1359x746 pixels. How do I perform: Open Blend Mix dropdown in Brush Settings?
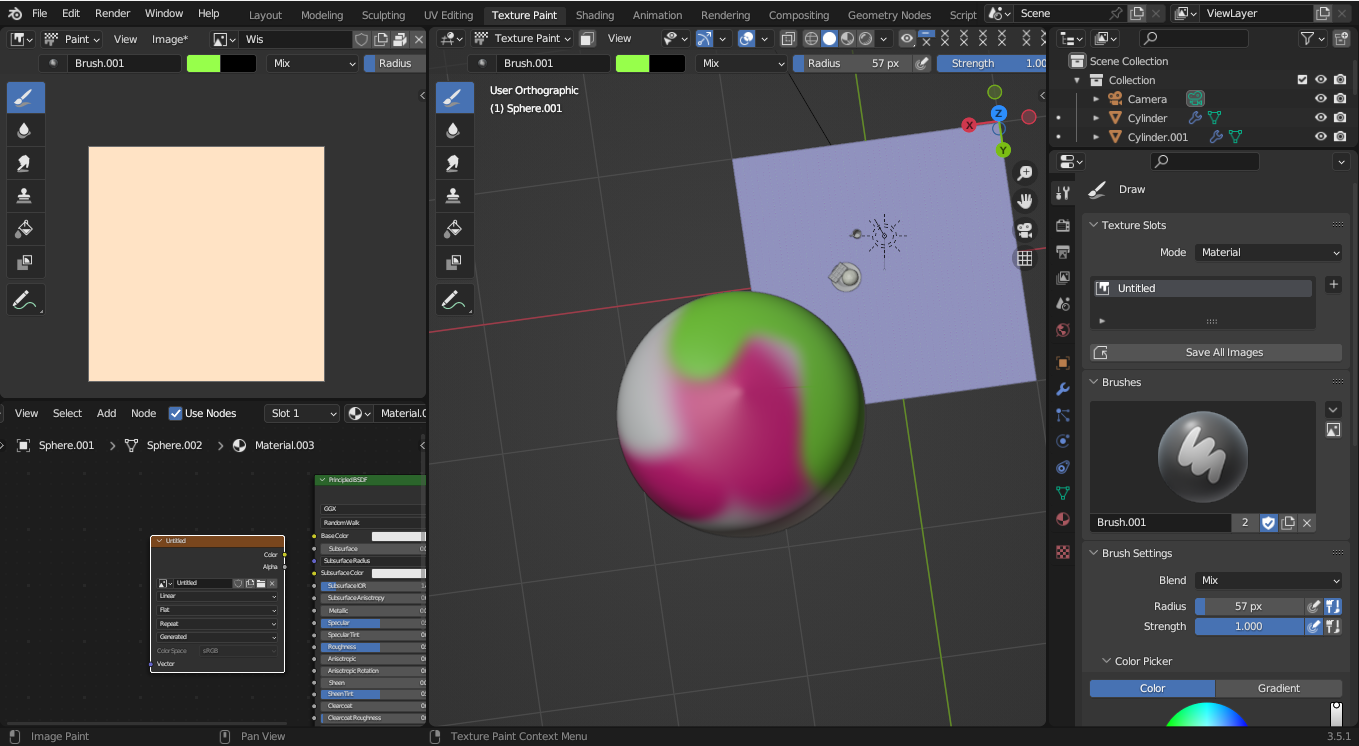[x=1268, y=580]
